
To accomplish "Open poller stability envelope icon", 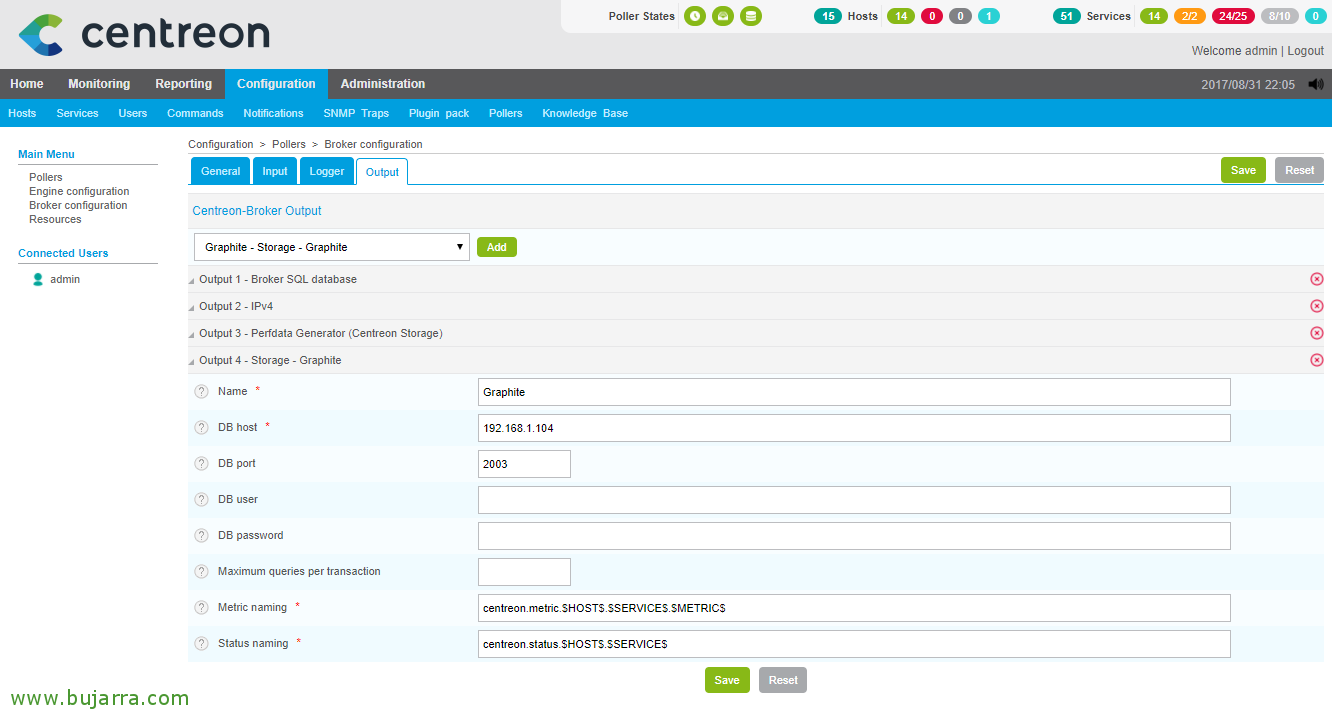I will (722, 16).
